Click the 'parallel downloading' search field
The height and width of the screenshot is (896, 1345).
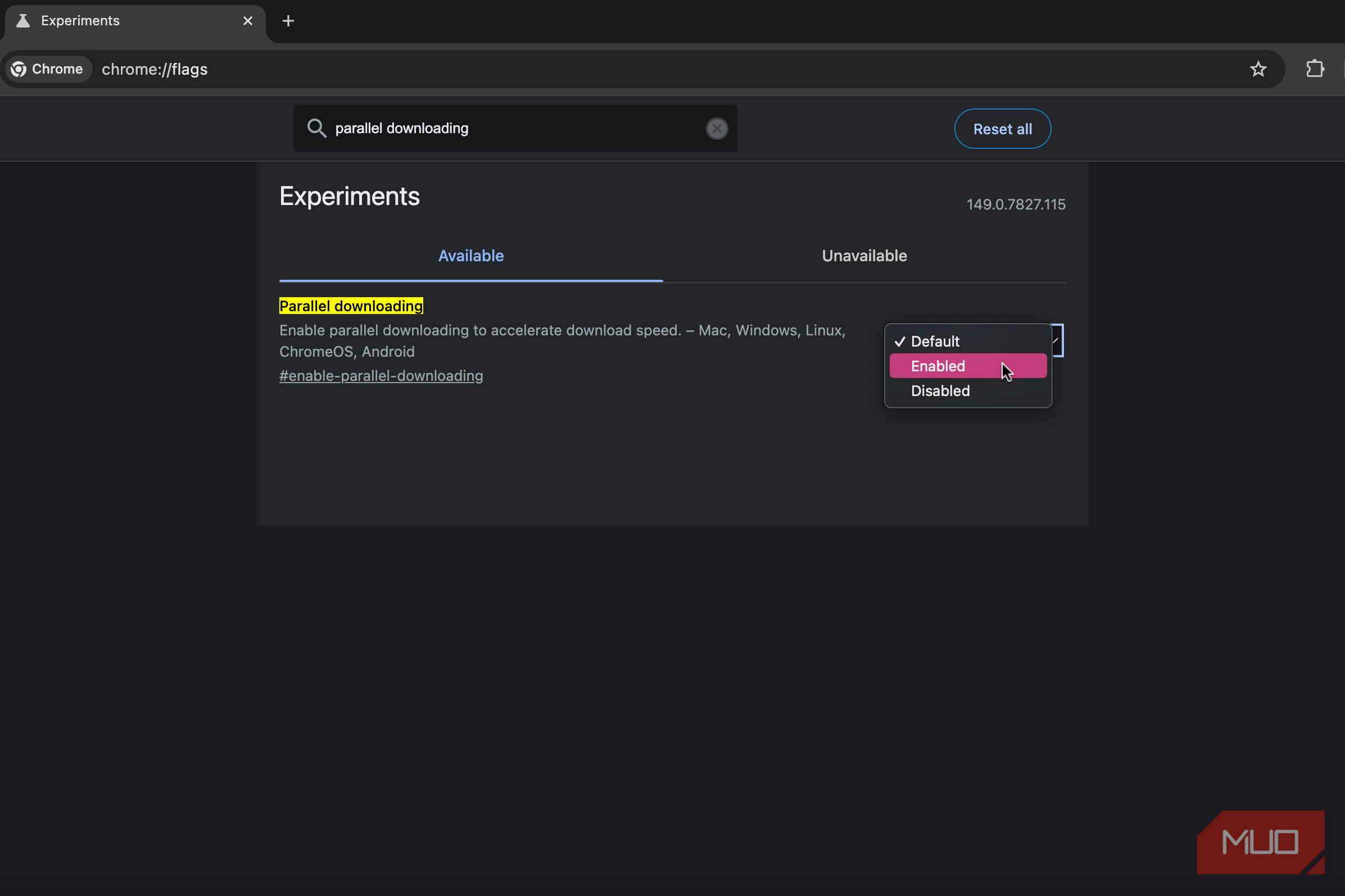pos(515,129)
